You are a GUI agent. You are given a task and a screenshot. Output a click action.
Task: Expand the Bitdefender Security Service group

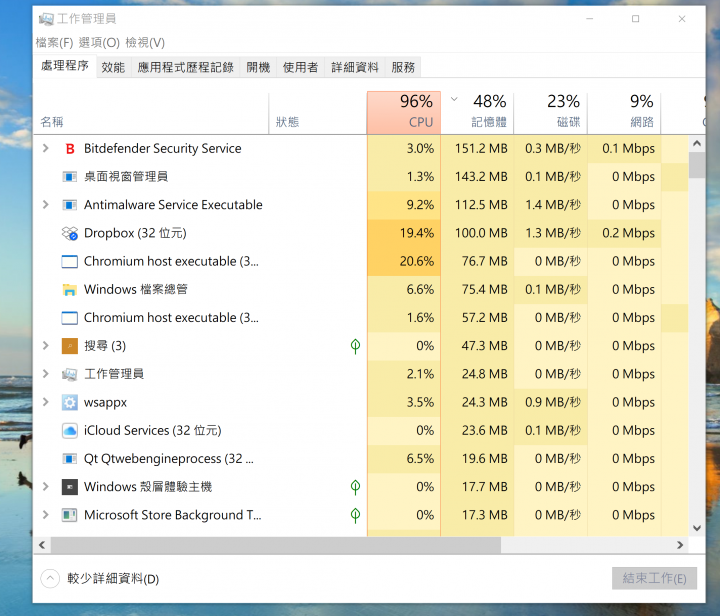pyautogui.click(x=45, y=148)
